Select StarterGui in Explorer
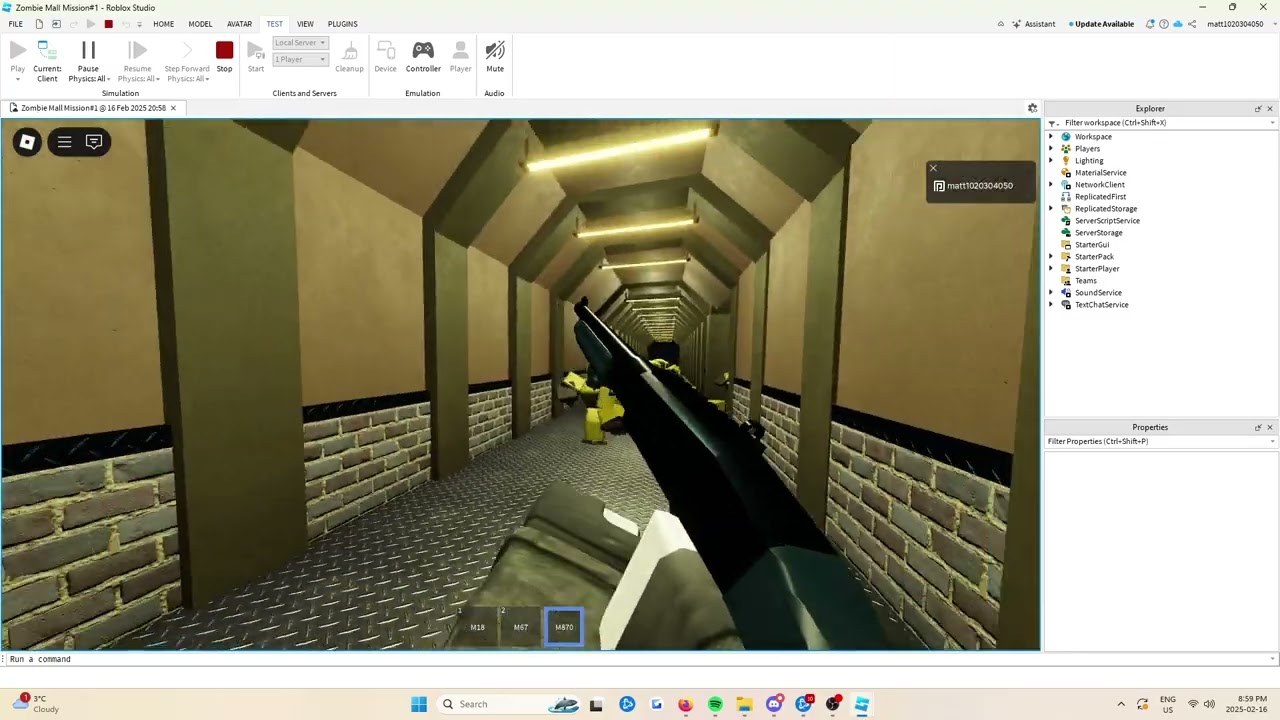This screenshot has width=1280, height=720. coord(1091,245)
